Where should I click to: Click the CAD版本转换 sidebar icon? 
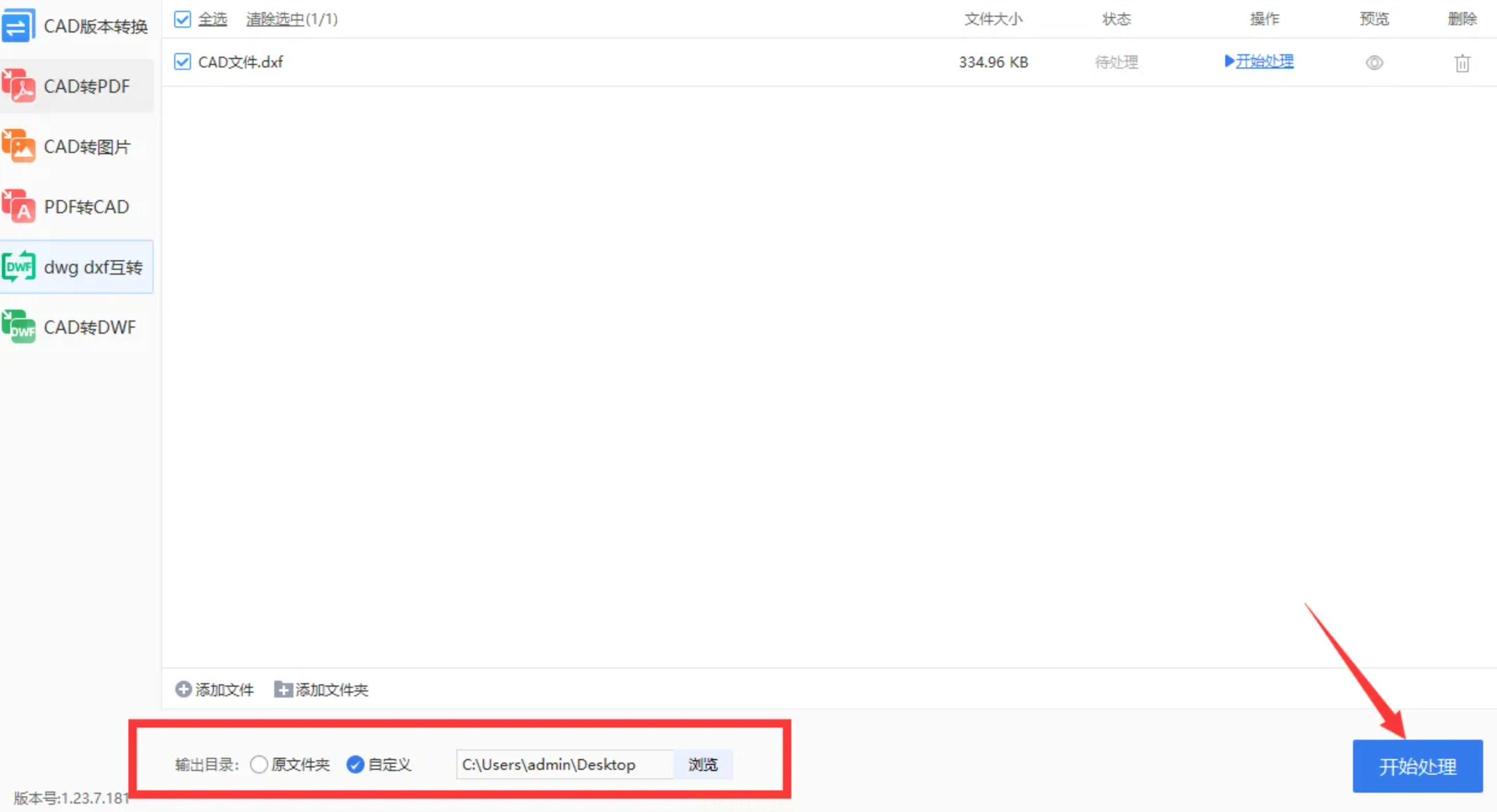tap(18, 26)
